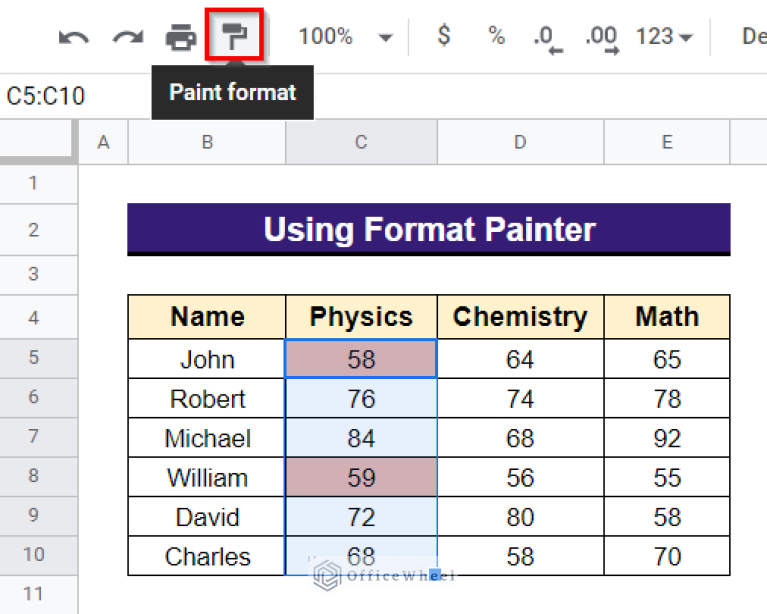Format as currency with dollar icon
Image resolution: width=767 pixels, height=614 pixels.
coord(444,37)
